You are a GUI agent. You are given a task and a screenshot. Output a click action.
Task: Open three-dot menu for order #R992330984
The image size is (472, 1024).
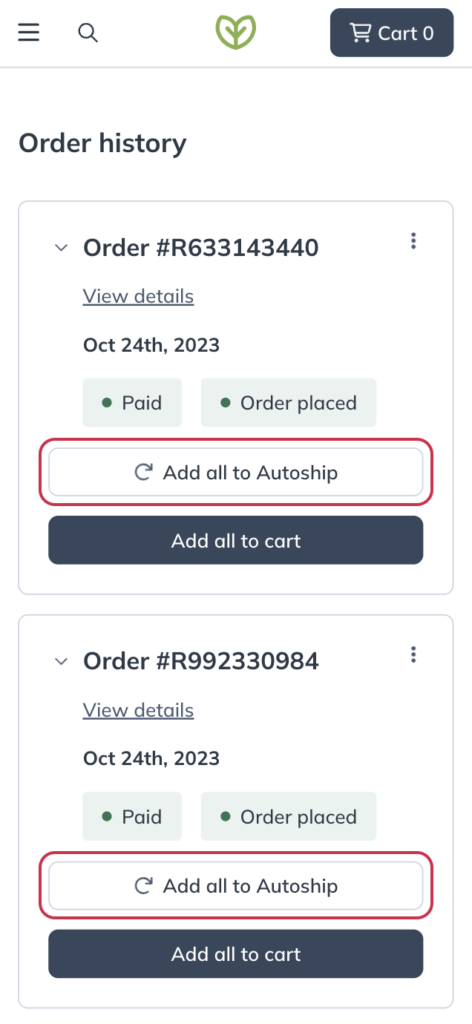click(x=413, y=654)
